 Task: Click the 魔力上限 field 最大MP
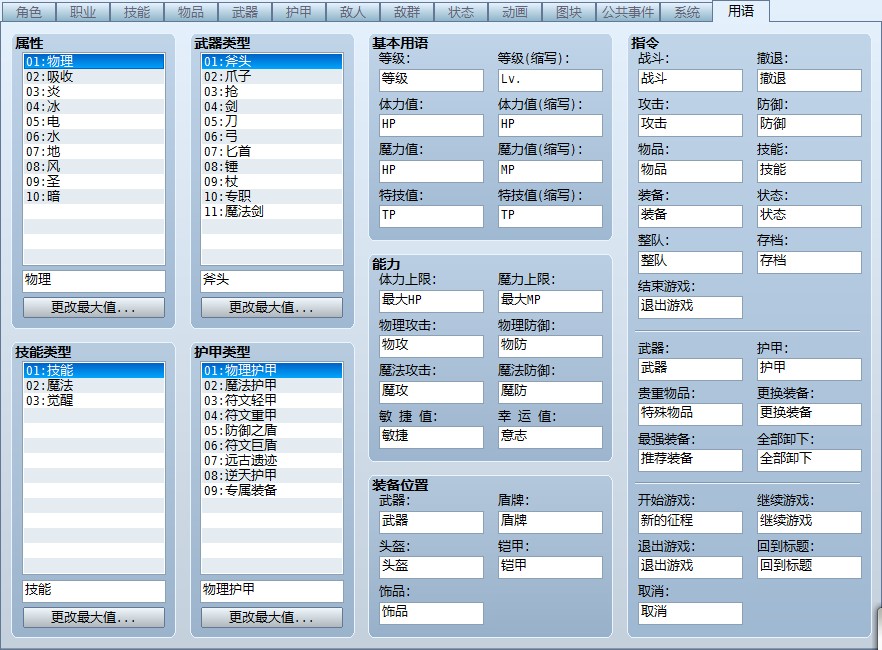pyautogui.click(x=550, y=301)
